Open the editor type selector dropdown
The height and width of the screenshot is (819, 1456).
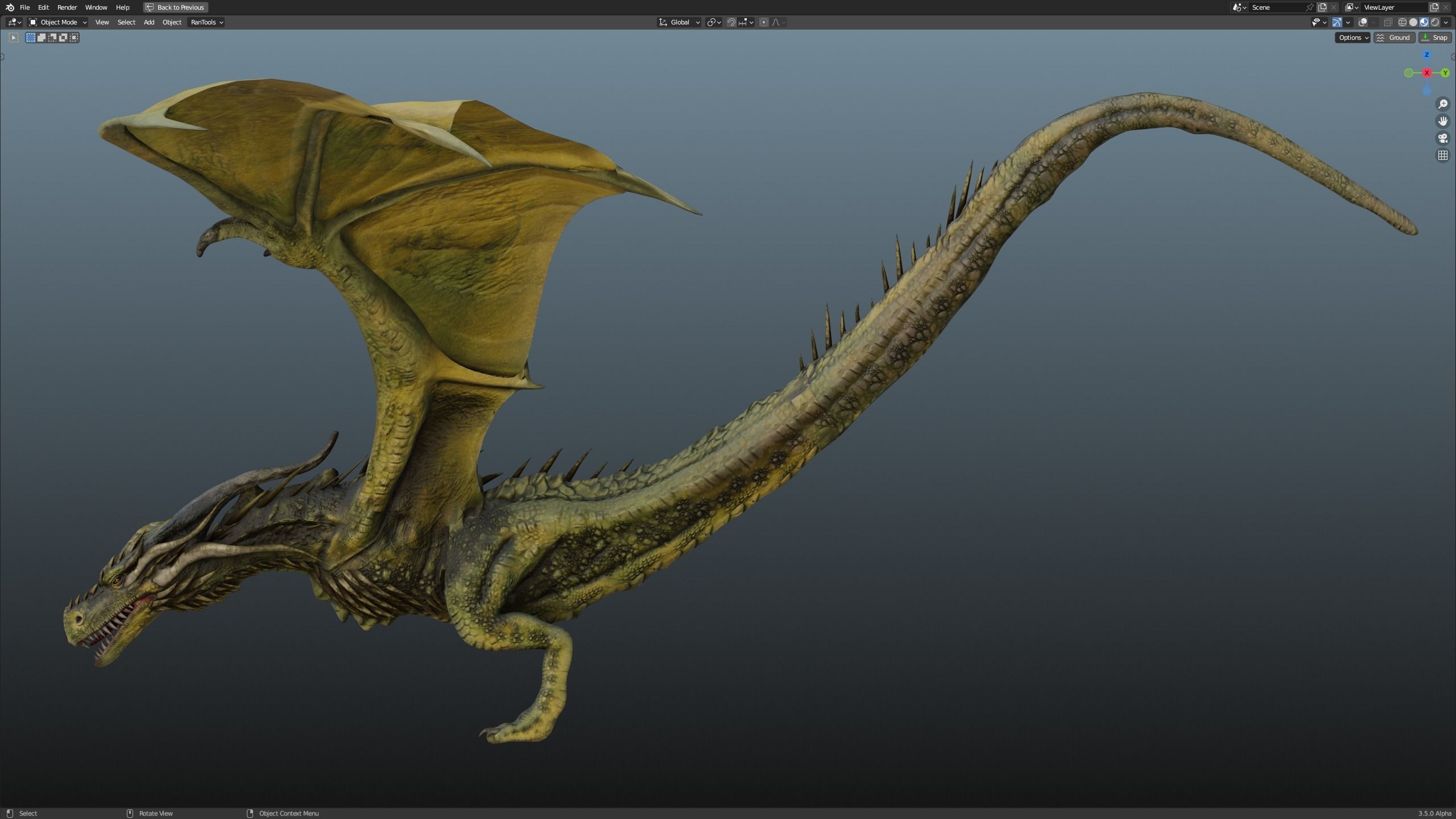14,22
